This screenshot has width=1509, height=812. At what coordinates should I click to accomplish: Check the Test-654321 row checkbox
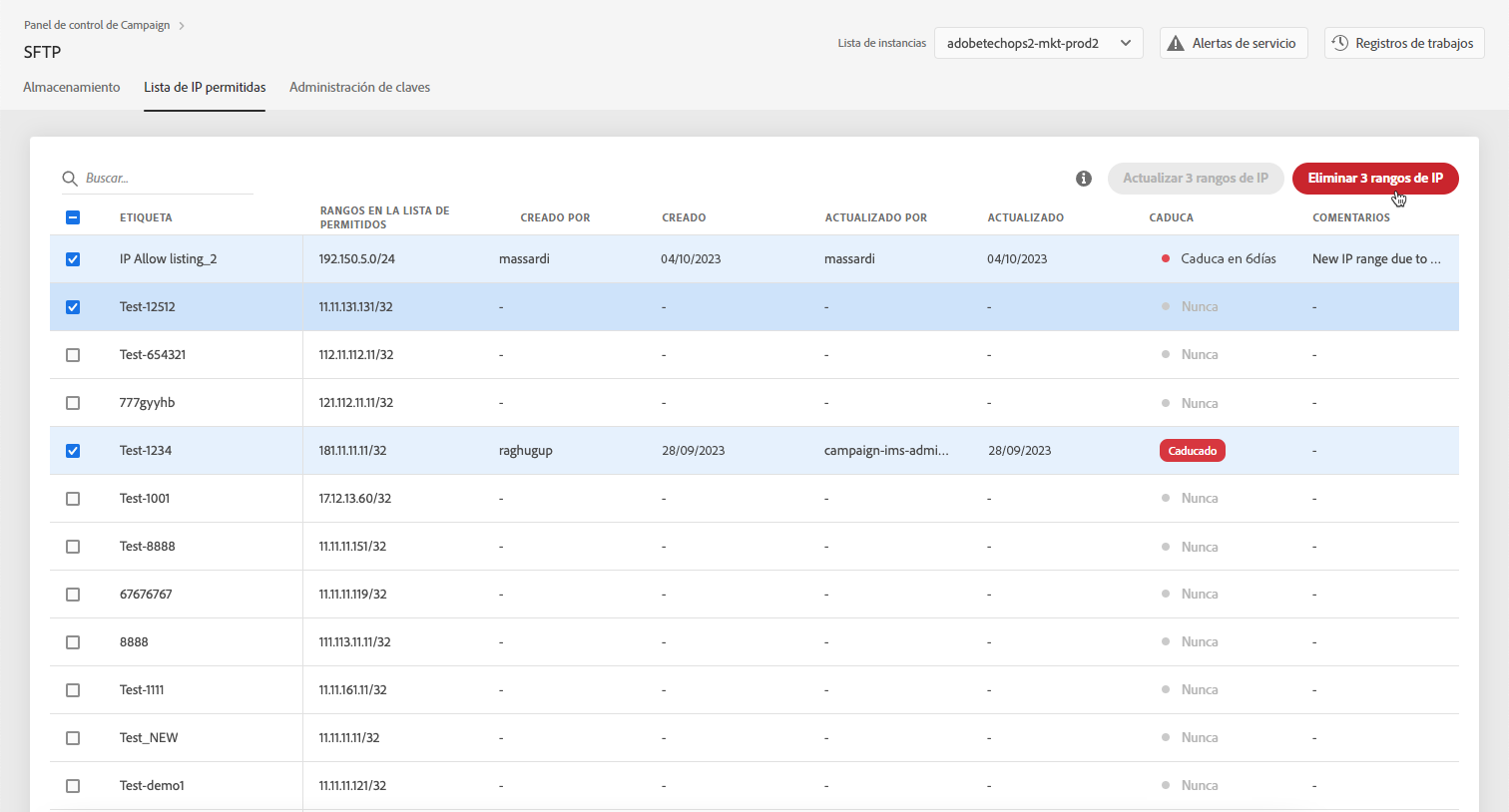[x=73, y=355]
